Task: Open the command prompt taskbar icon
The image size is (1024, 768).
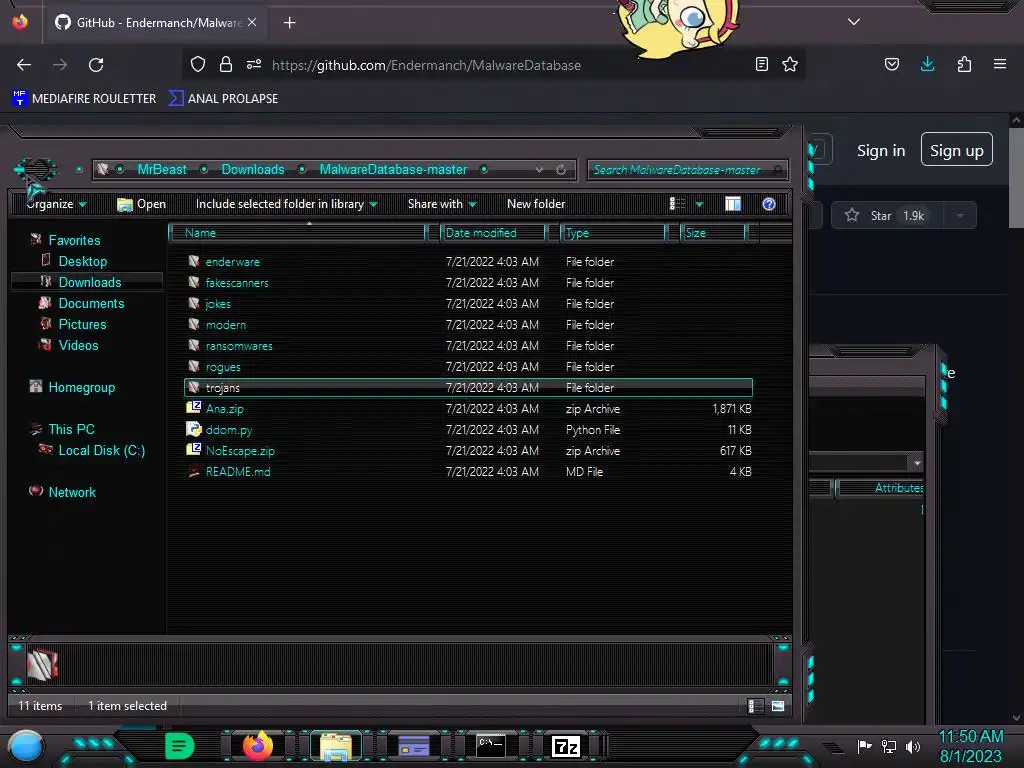Action: click(490, 746)
